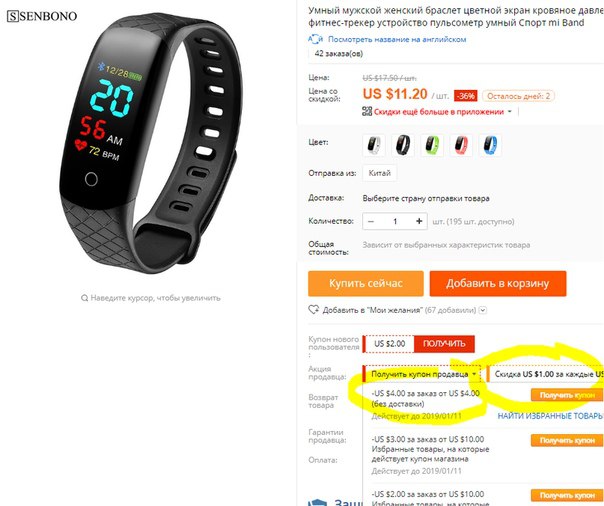Click Добавить в корзину button
This screenshot has height=506, width=604.
(x=498, y=283)
